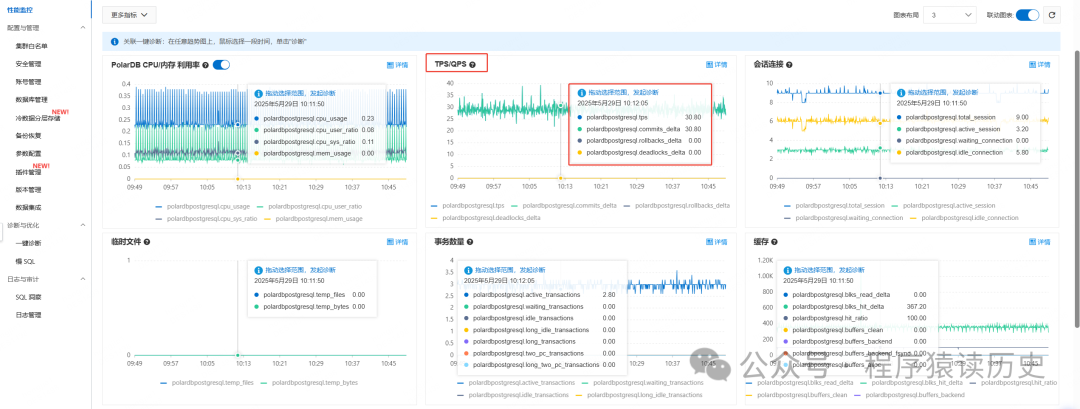The width and height of the screenshot is (1080, 409).
Task: Click the help icon beside 临时文件
Action: (147, 242)
